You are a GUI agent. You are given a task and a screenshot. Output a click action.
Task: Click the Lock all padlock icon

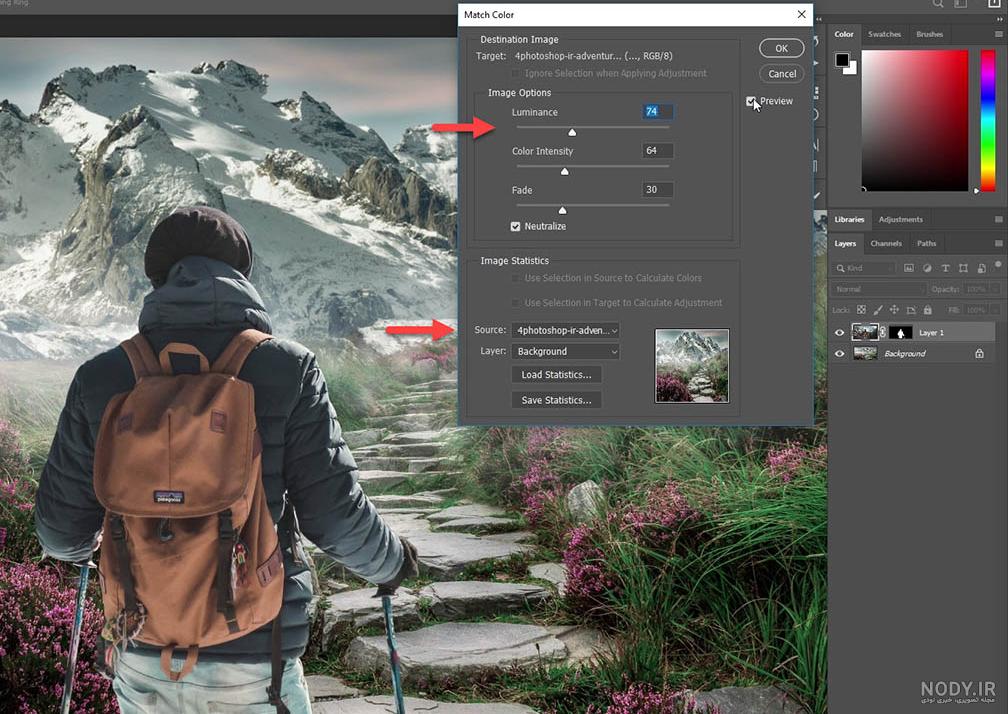(928, 310)
